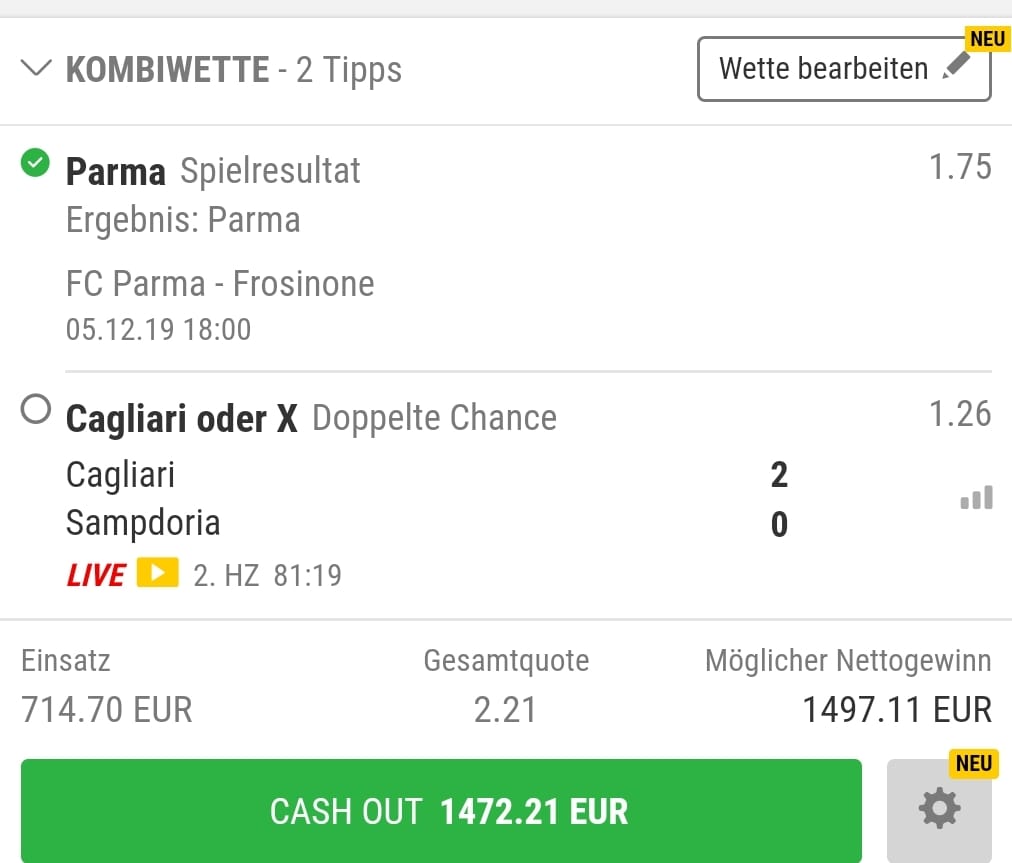Click the open circle beside Cagliari oder X

tap(36, 411)
